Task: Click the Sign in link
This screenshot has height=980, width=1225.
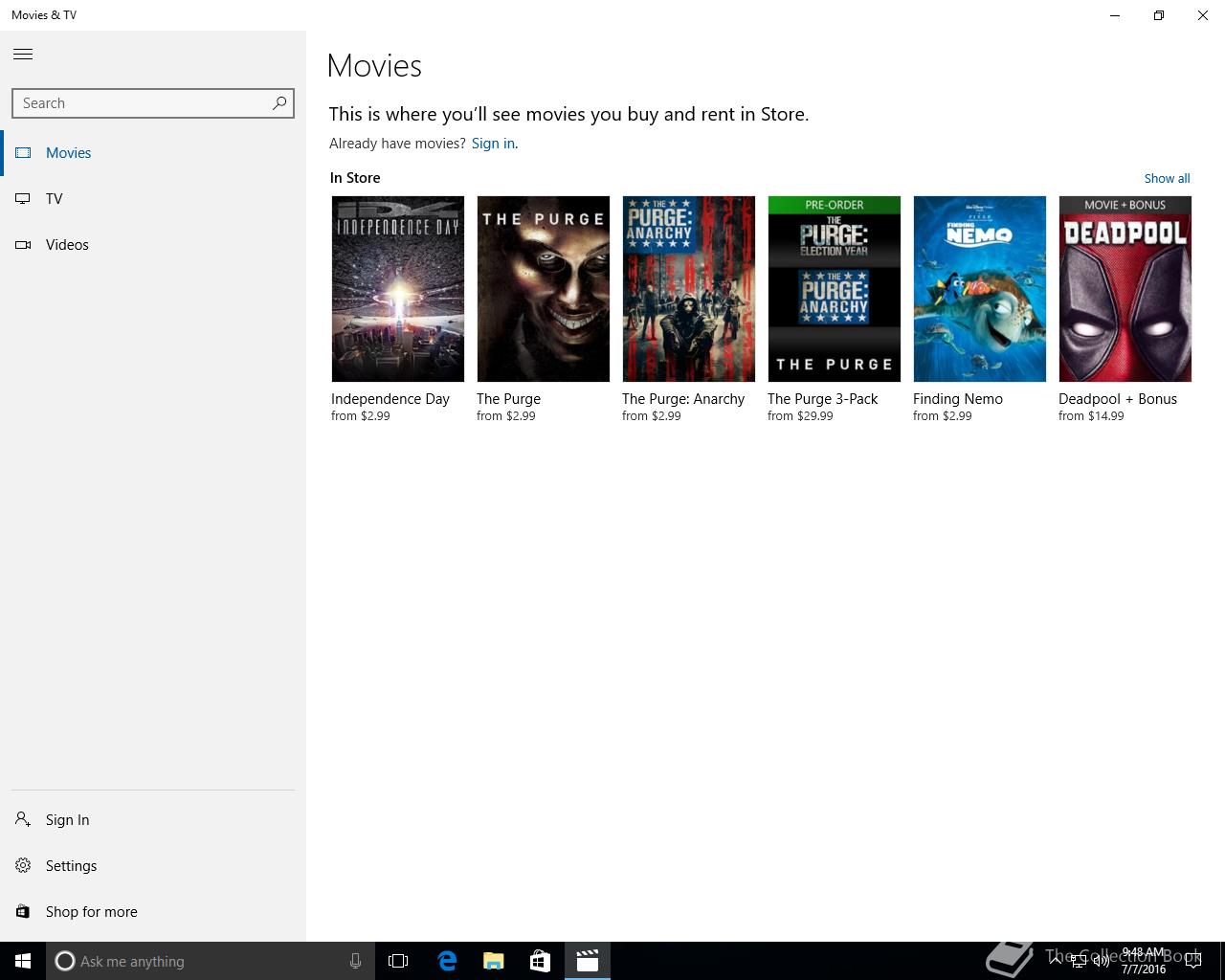Action: tap(493, 144)
